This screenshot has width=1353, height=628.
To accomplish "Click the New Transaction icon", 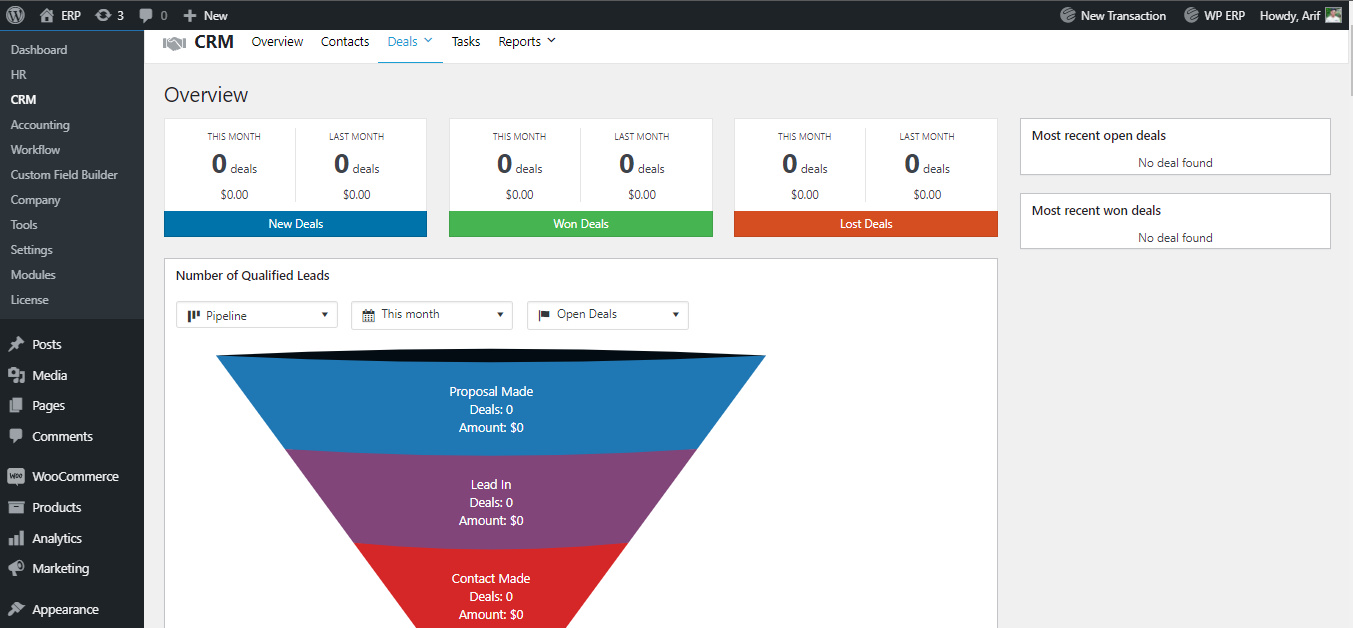I will tap(1068, 15).
